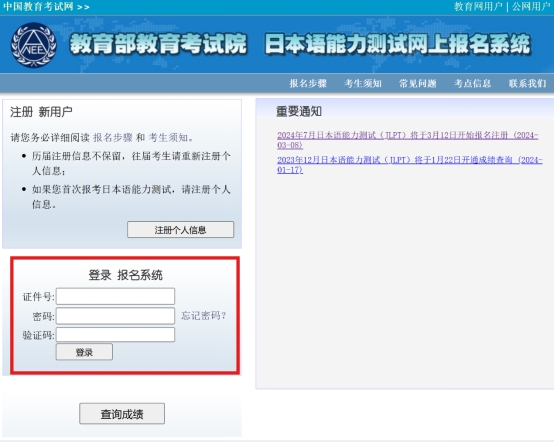Open the 联系我们 menu item

(528, 83)
